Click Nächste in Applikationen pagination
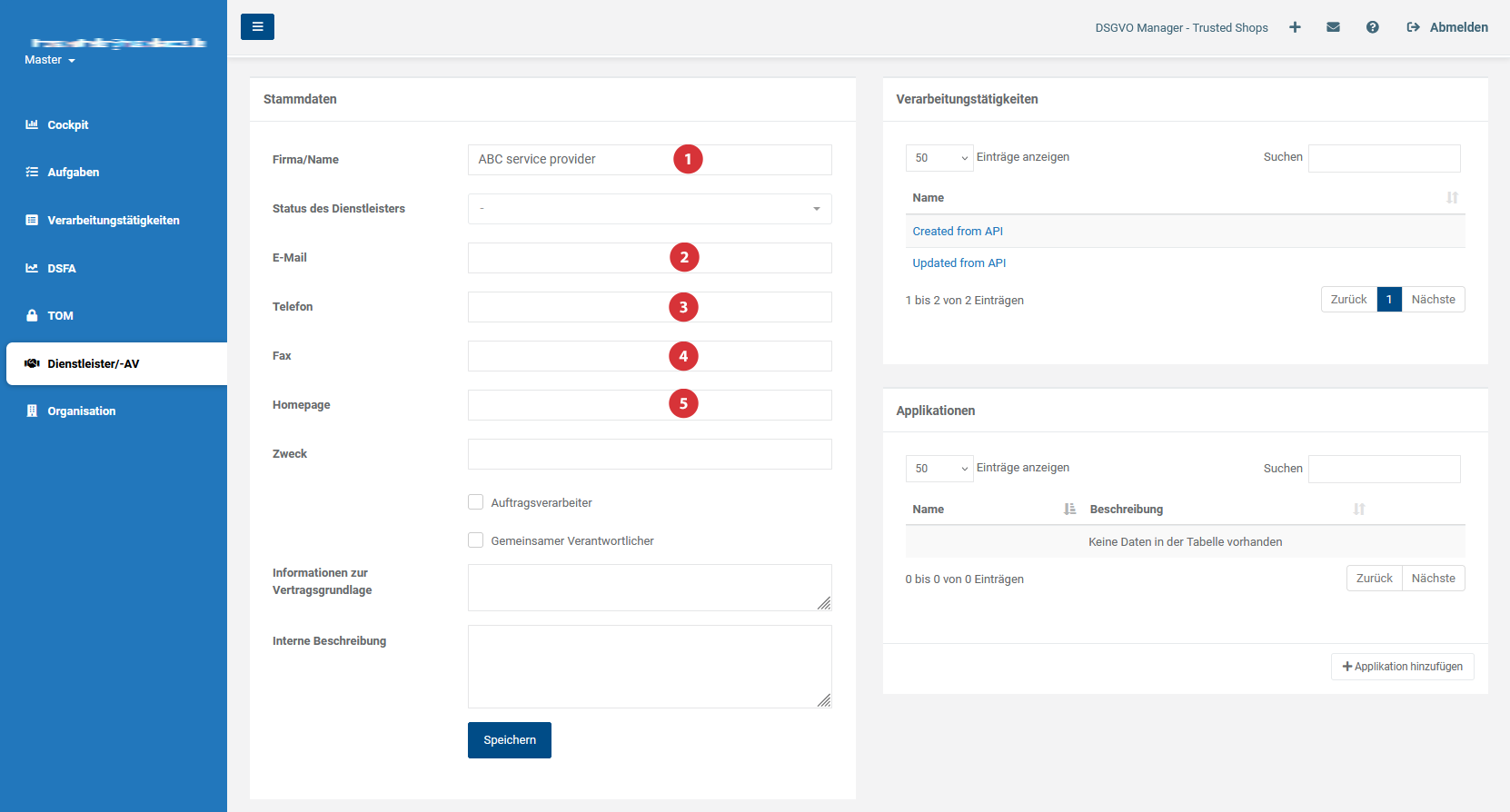This screenshot has width=1510, height=812. click(x=1433, y=579)
